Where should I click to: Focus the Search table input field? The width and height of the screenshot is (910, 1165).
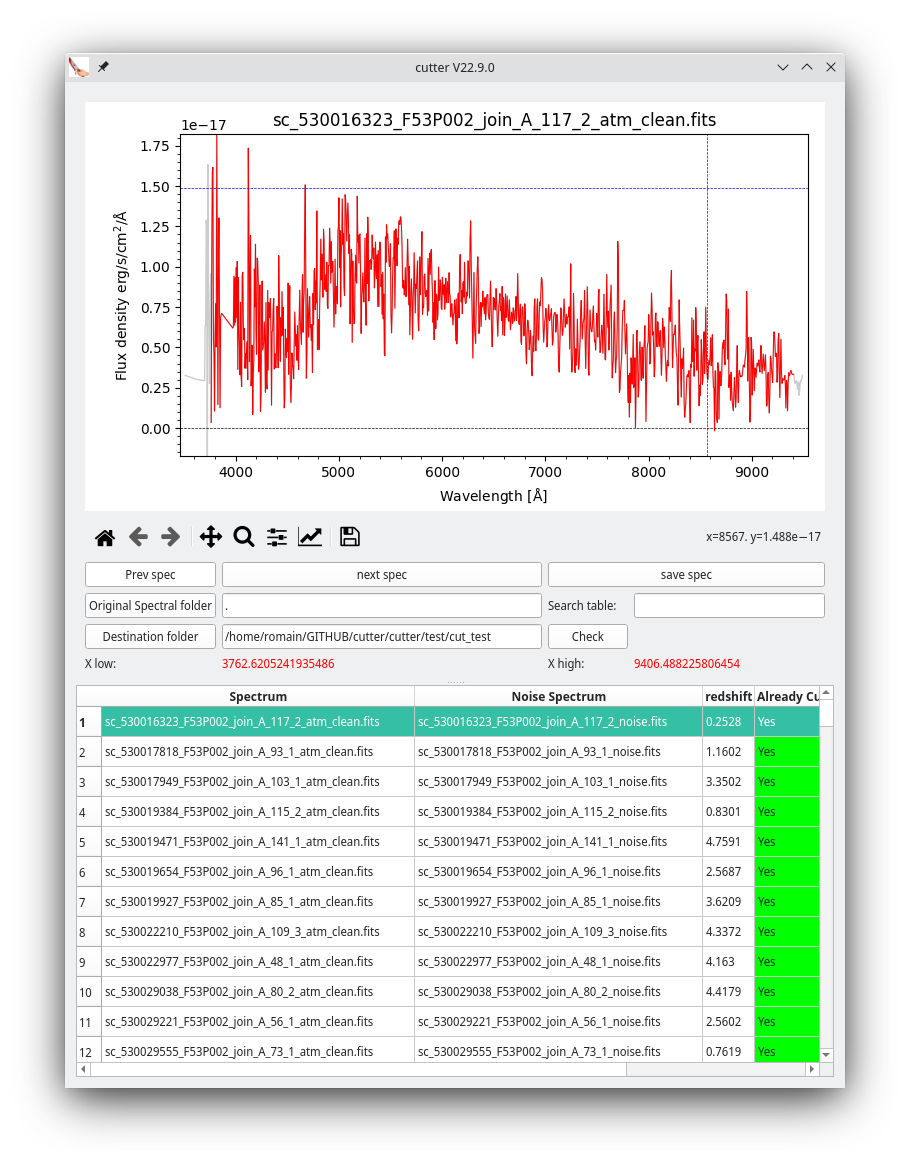tap(728, 606)
